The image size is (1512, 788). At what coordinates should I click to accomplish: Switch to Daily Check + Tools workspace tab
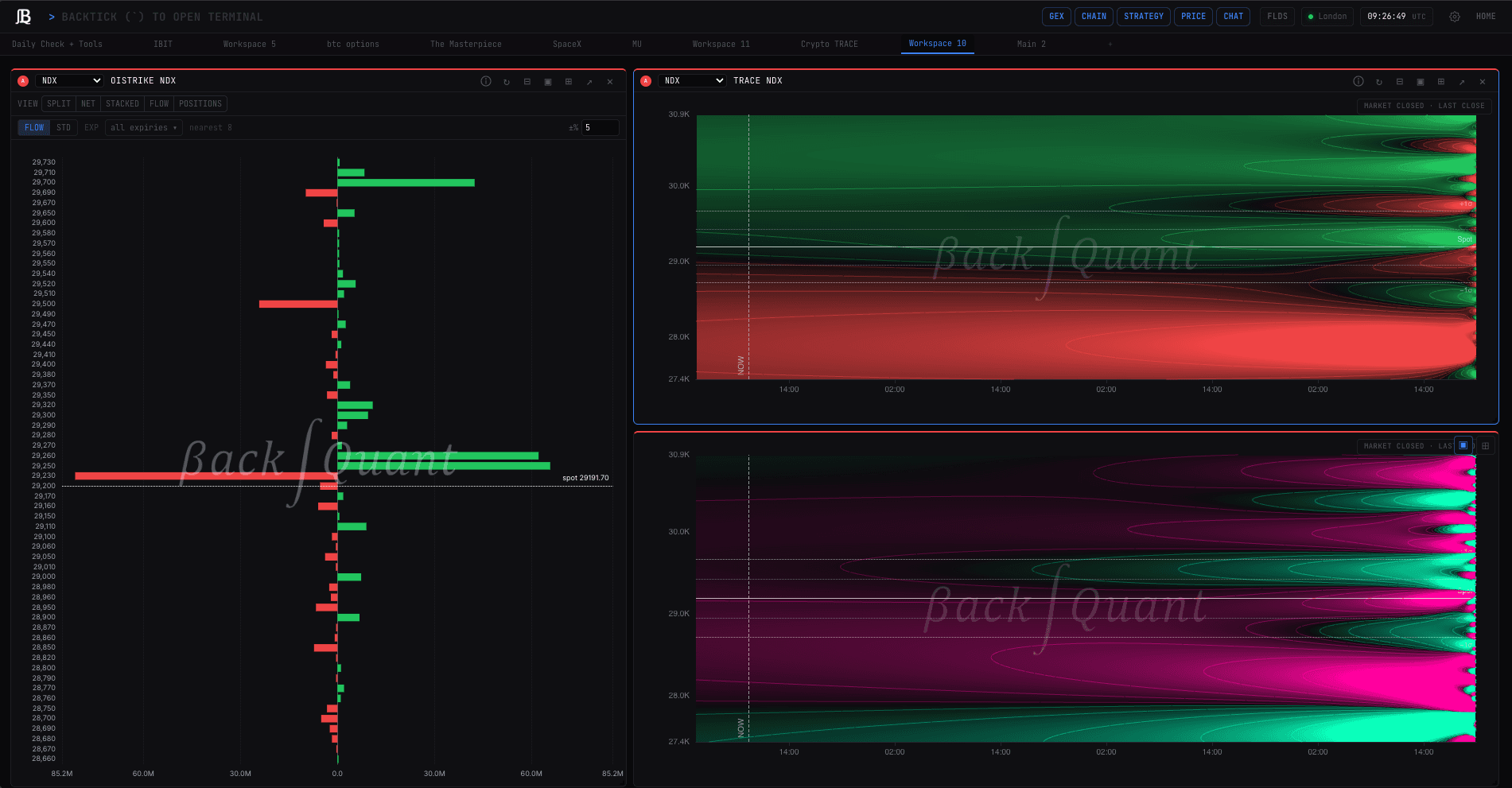point(57,45)
